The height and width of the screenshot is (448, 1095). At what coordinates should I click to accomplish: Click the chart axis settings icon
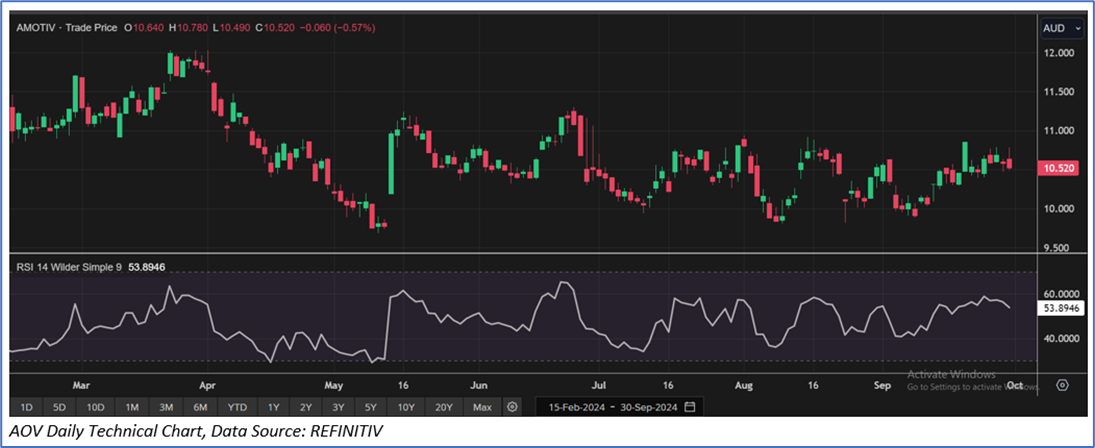point(1063,385)
